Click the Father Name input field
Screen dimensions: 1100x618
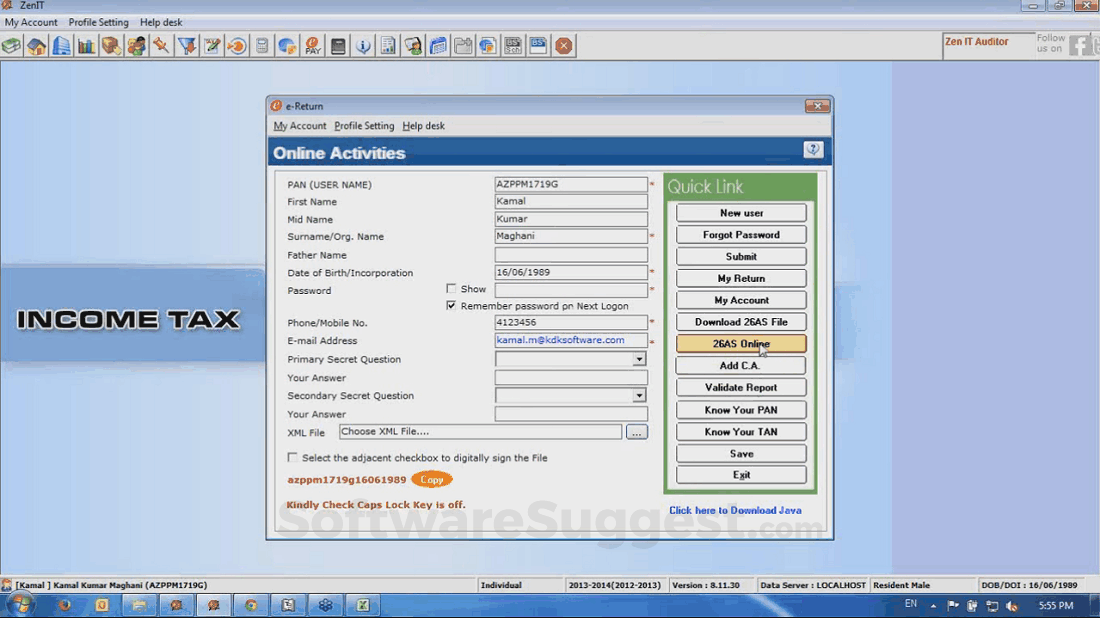pyautogui.click(x=571, y=255)
